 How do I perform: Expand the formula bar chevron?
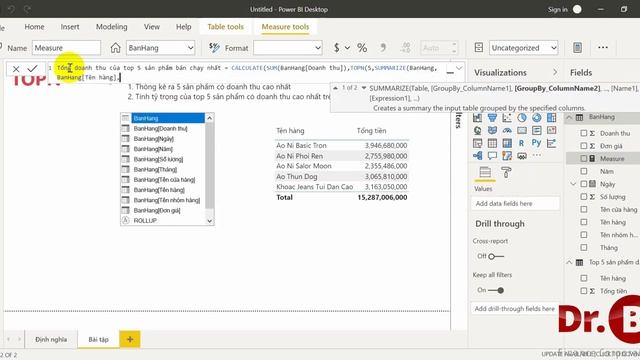(x=459, y=68)
